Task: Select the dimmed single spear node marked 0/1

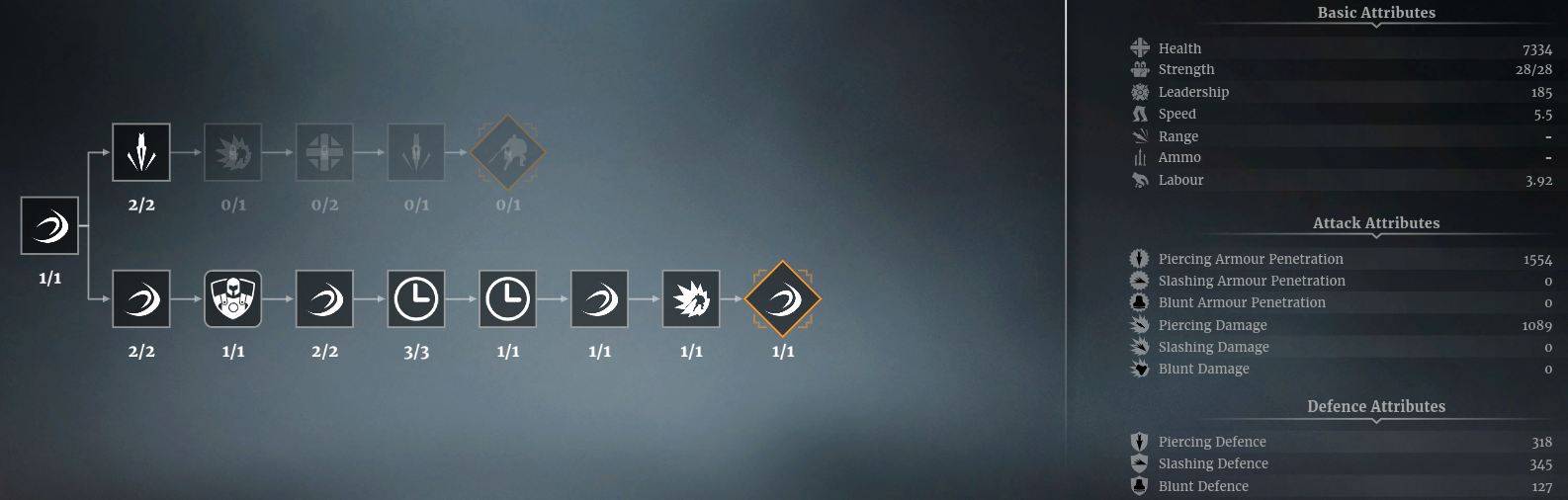Action: [416, 152]
